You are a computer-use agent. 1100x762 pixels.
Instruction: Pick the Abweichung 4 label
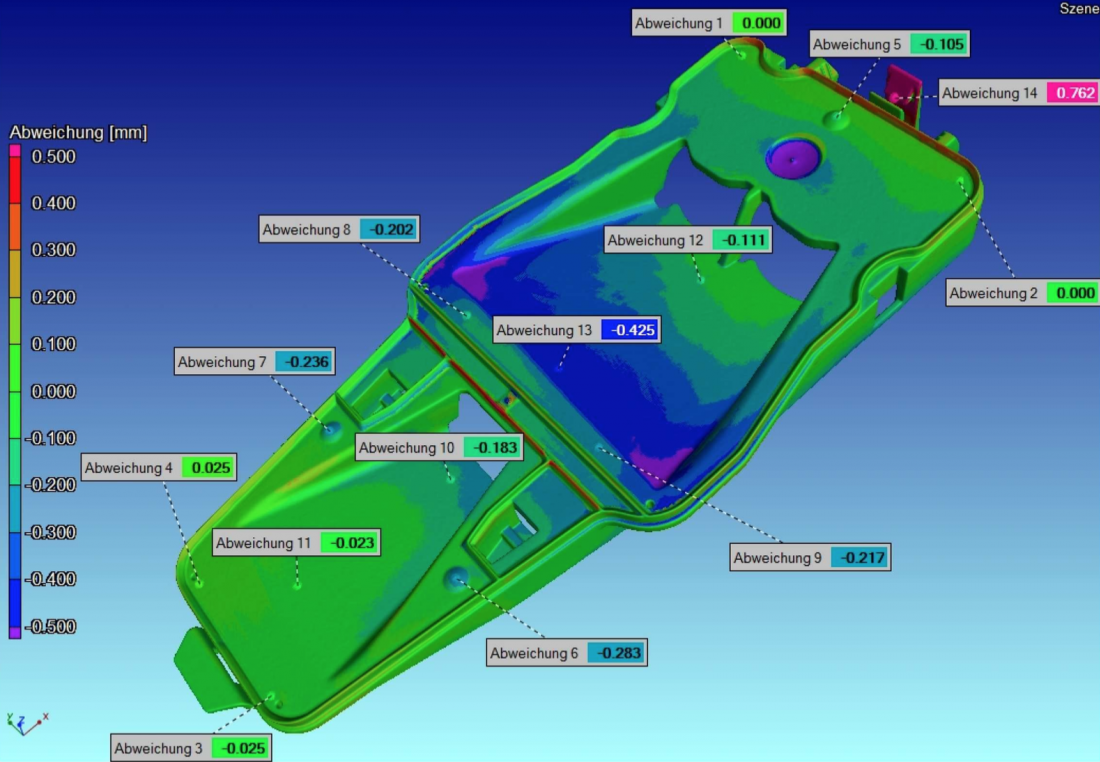click(159, 467)
